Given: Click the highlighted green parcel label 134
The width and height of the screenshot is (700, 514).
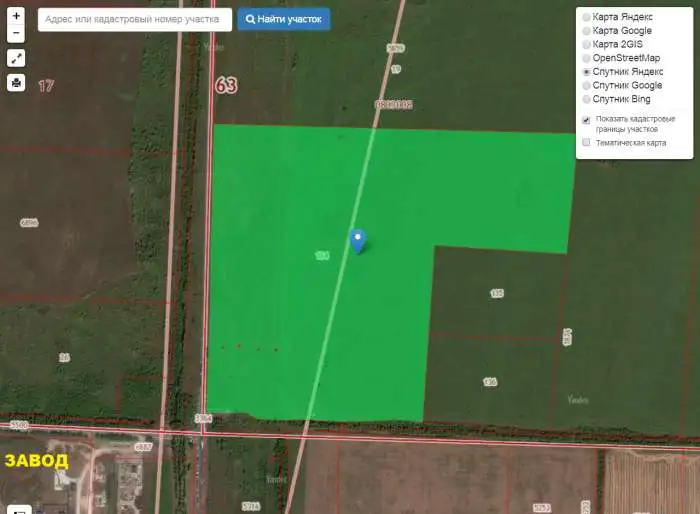Looking at the screenshot, I should point(322,255).
